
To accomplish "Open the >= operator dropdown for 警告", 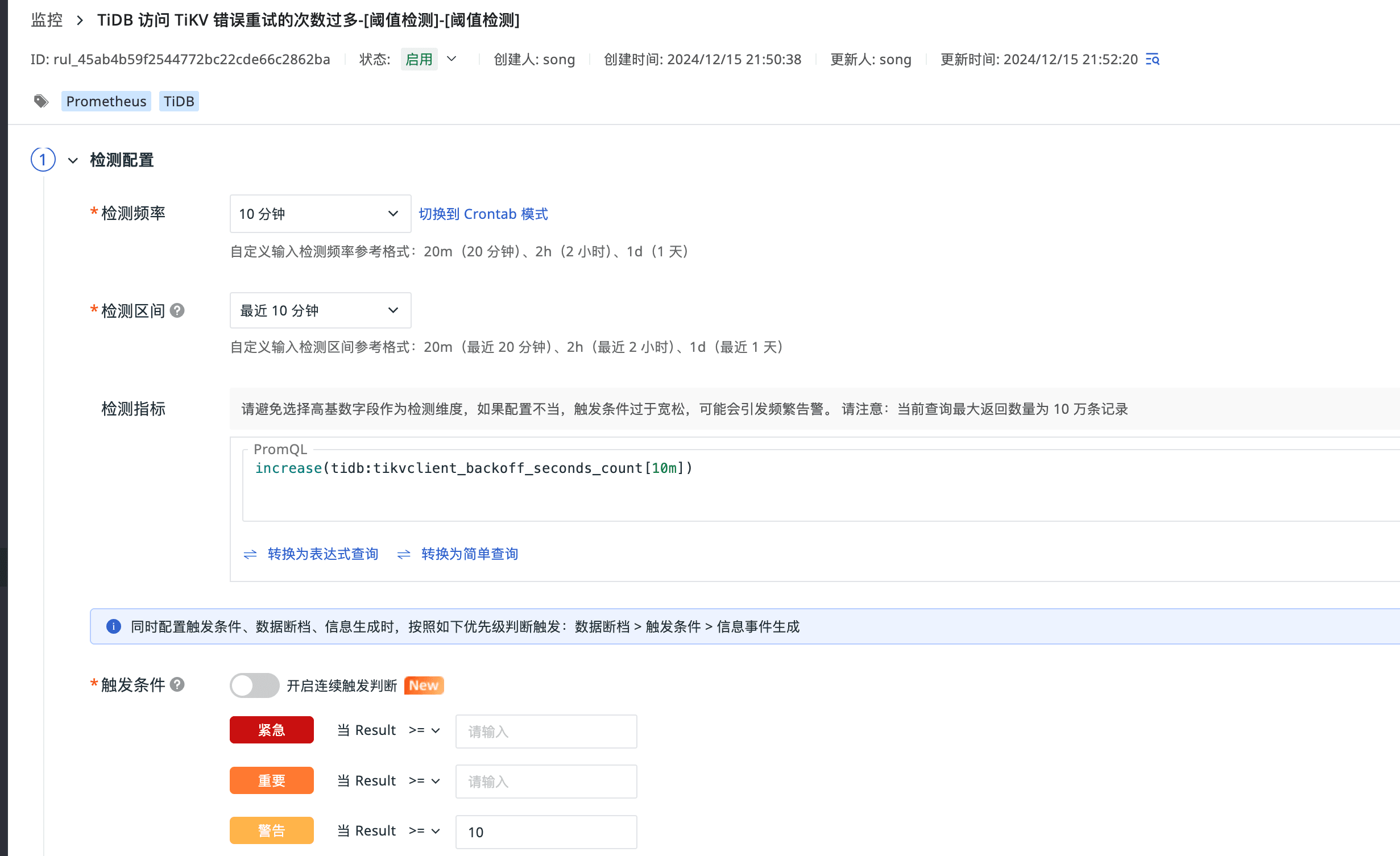I will click(424, 831).
